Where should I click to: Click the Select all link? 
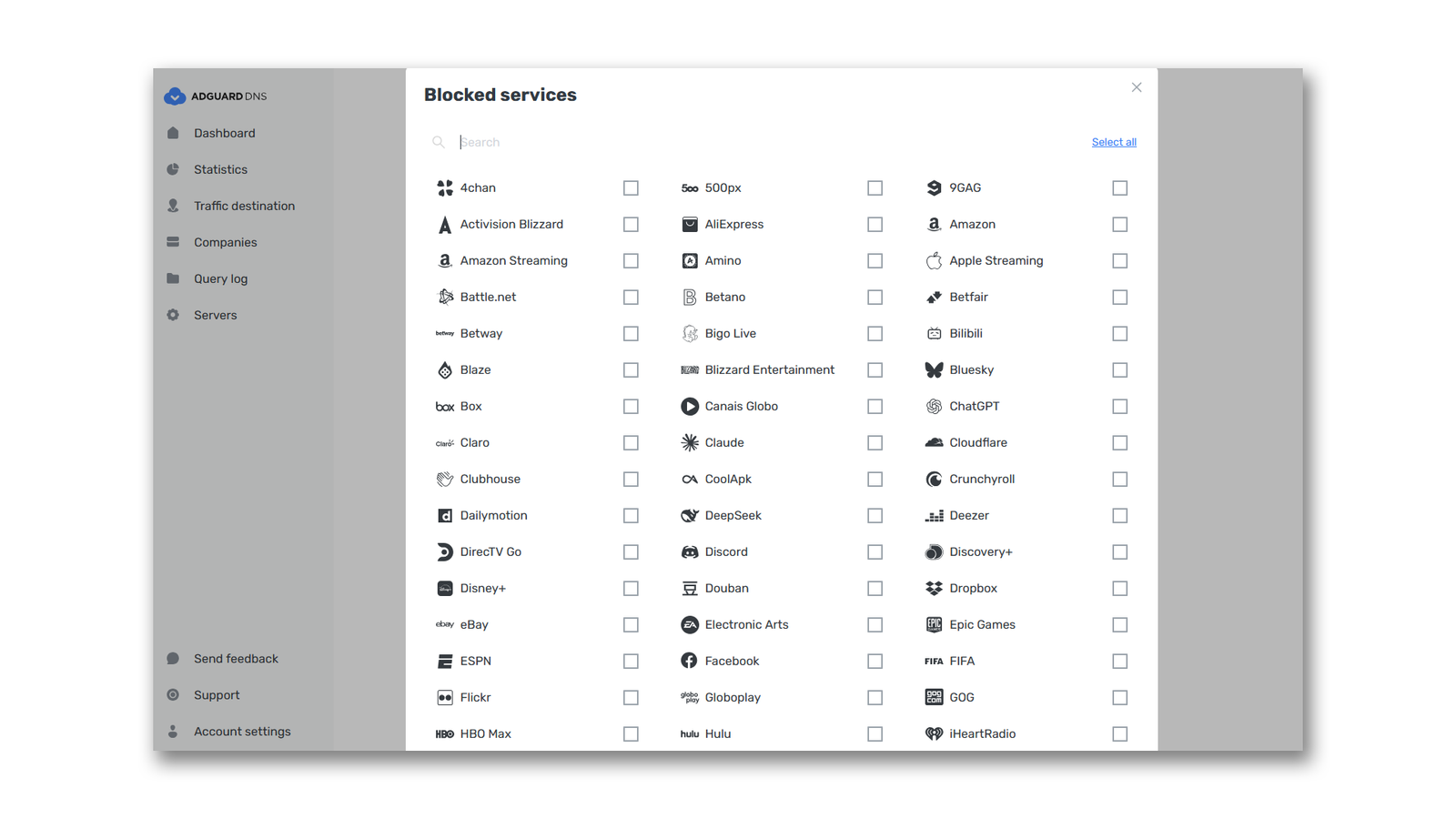point(1114,142)
